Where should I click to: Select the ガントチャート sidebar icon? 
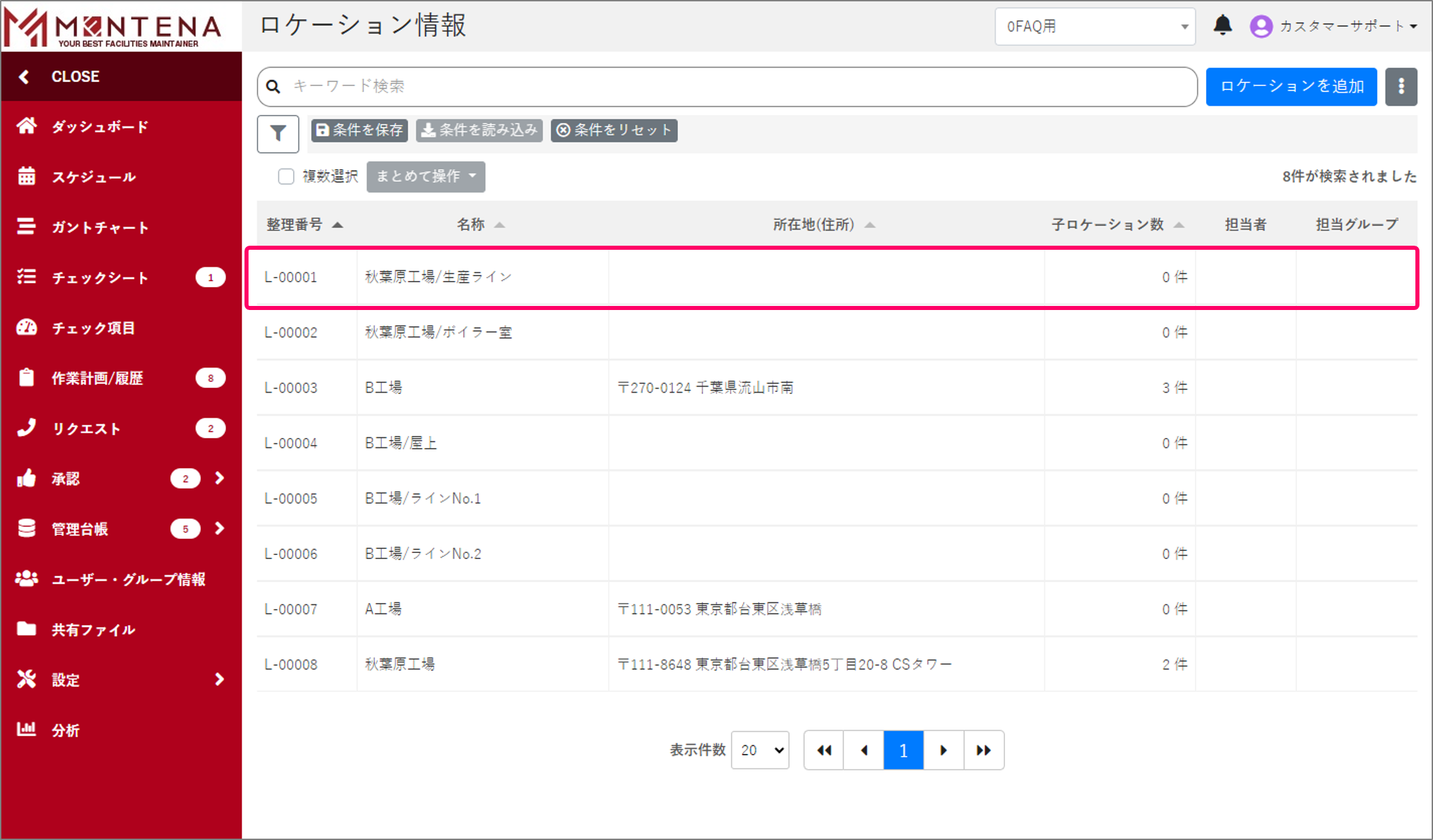(27, 227)
